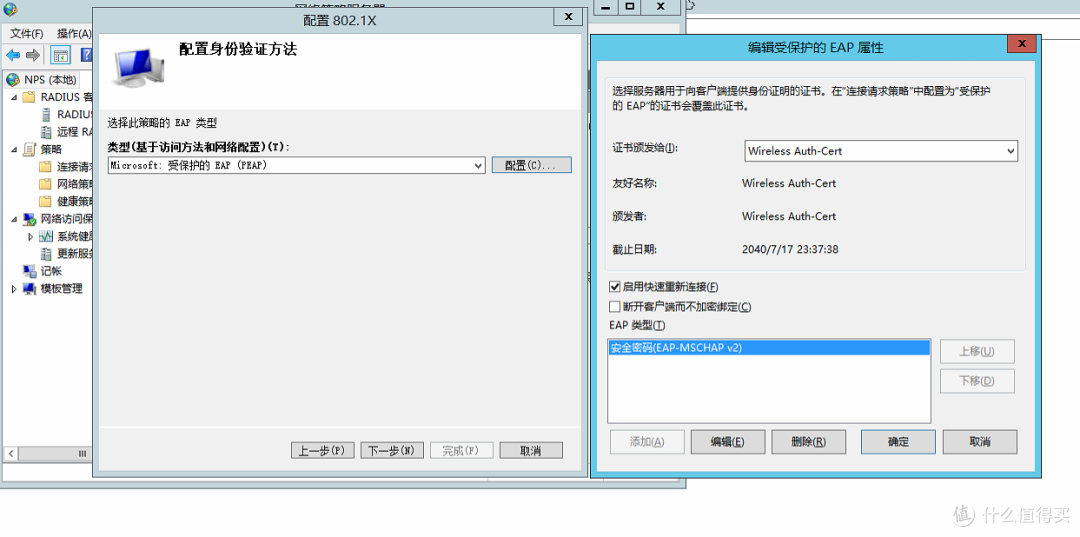Viewport: 1080px width, 537px height.
Task: Click the 下一步(N) button
Action: tap(392, 451)
